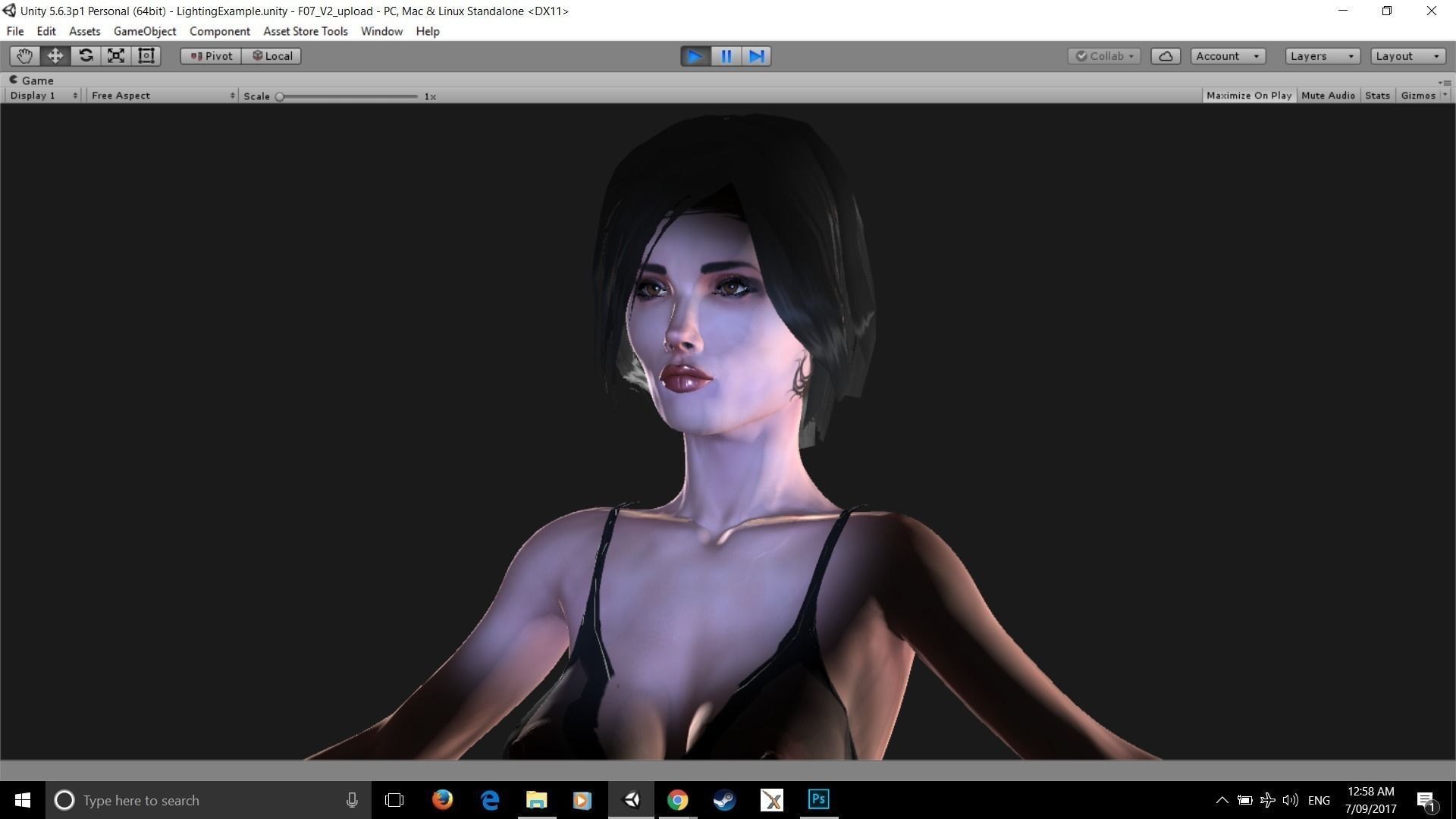Open the Help menu
The height and width of the screenshot is (819, 1456).
click(x=428, y=31)
